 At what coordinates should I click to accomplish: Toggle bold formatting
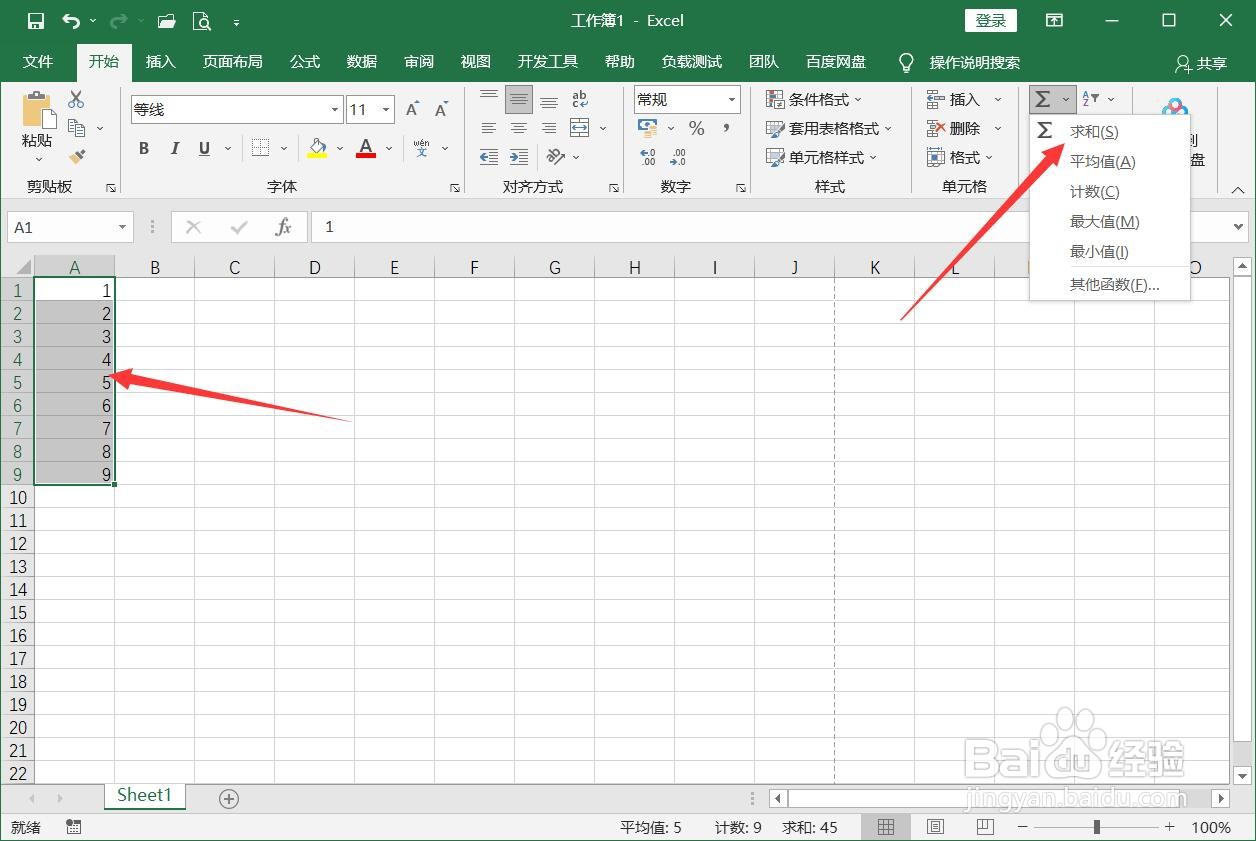(144, 148)
